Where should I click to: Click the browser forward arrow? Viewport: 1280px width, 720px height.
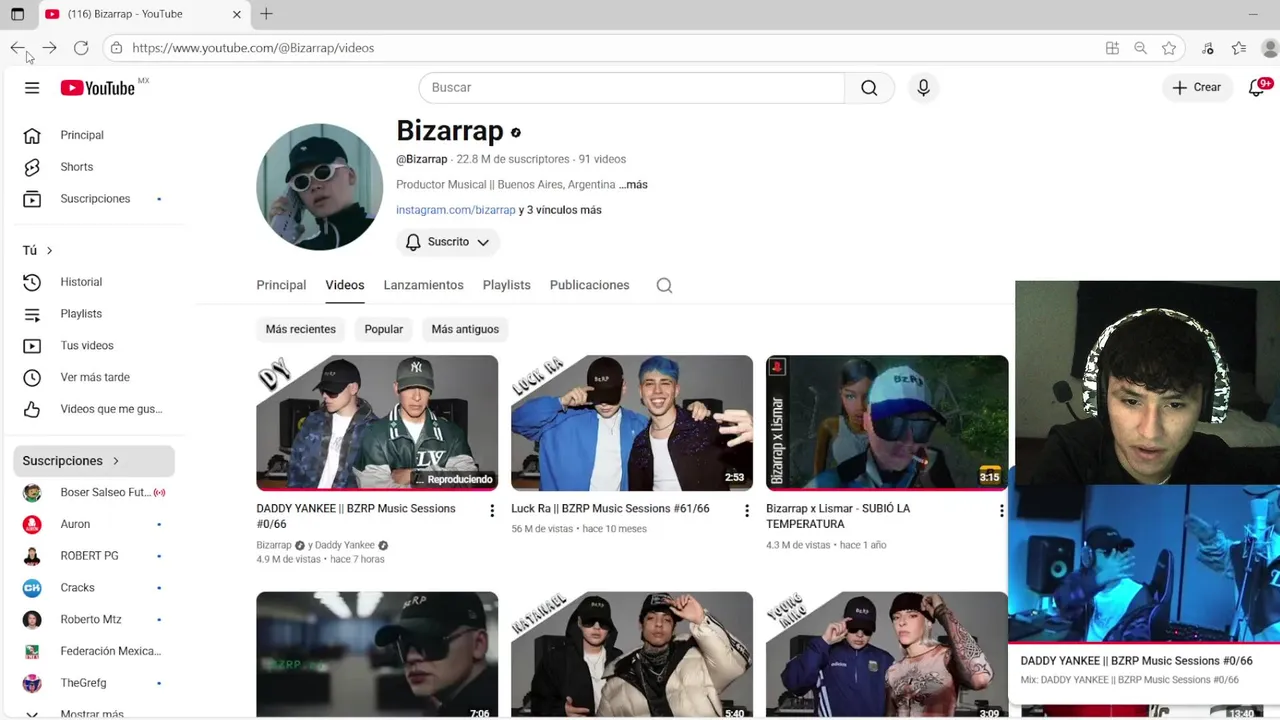click(49, 48)
